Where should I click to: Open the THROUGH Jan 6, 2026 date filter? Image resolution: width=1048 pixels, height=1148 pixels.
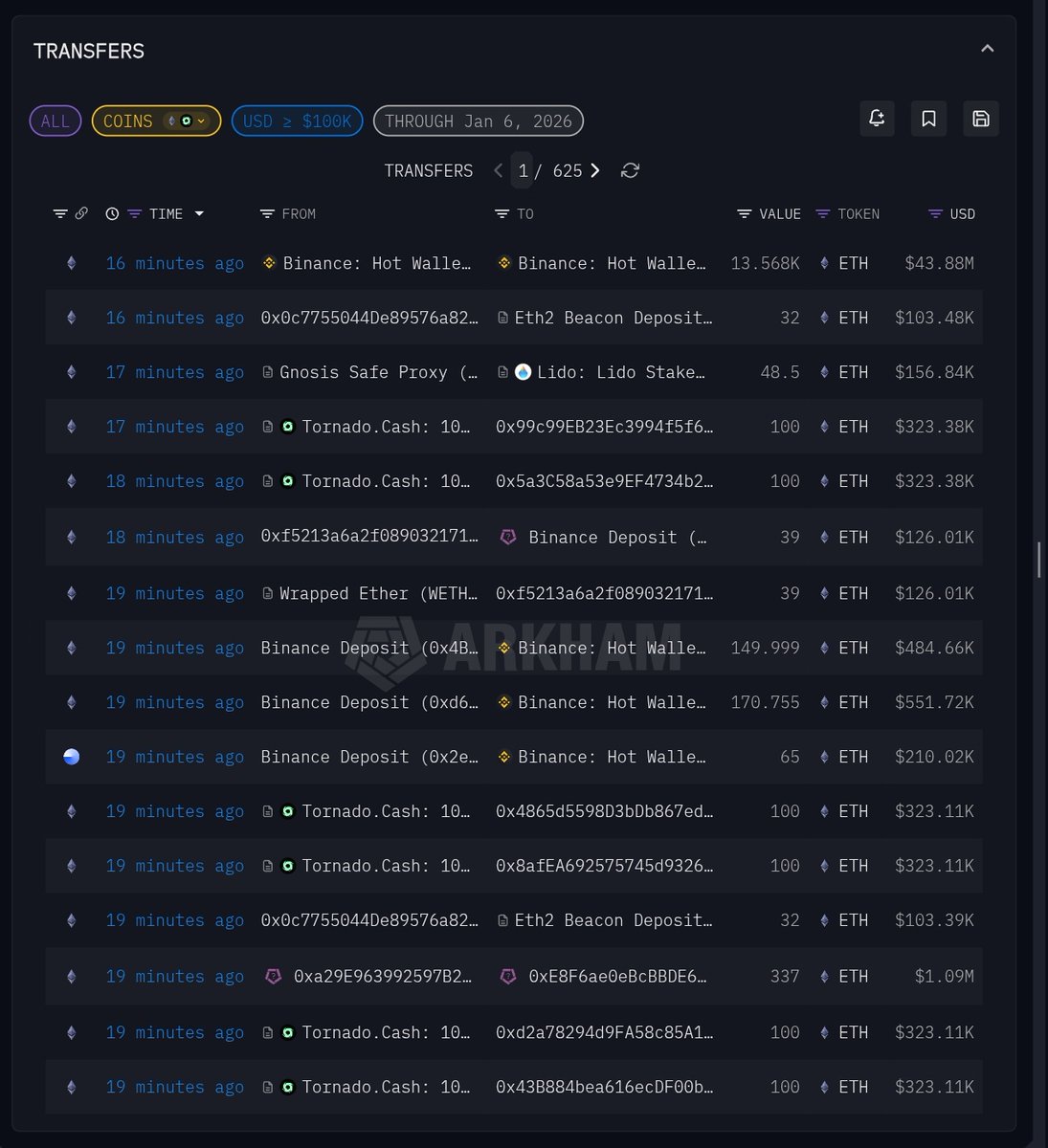click(478, 121)
